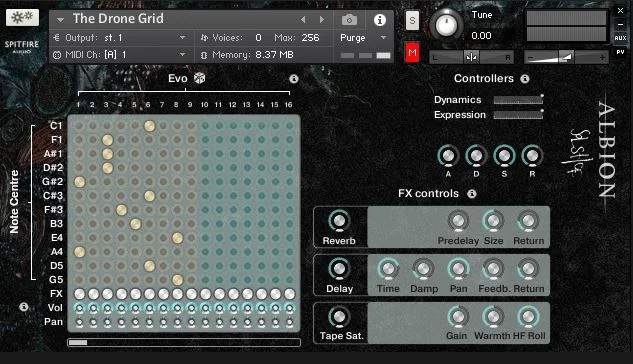Click the grid horizontal scrollbar

(184, 343)
